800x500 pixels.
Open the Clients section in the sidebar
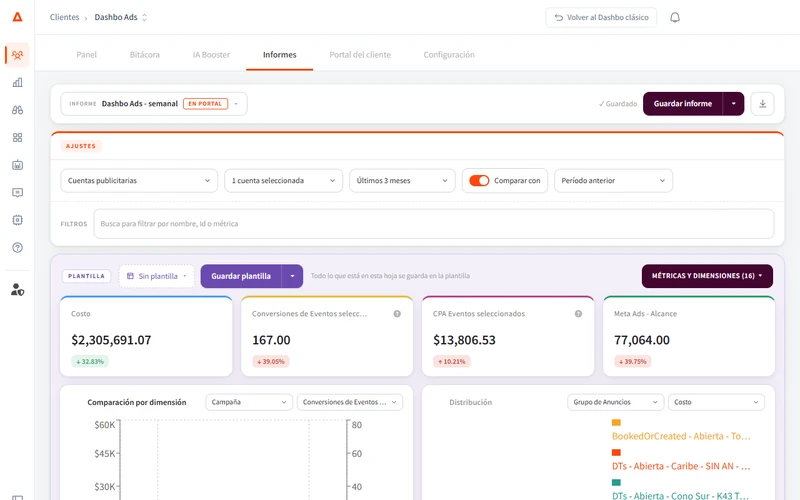tap(17, 55)
